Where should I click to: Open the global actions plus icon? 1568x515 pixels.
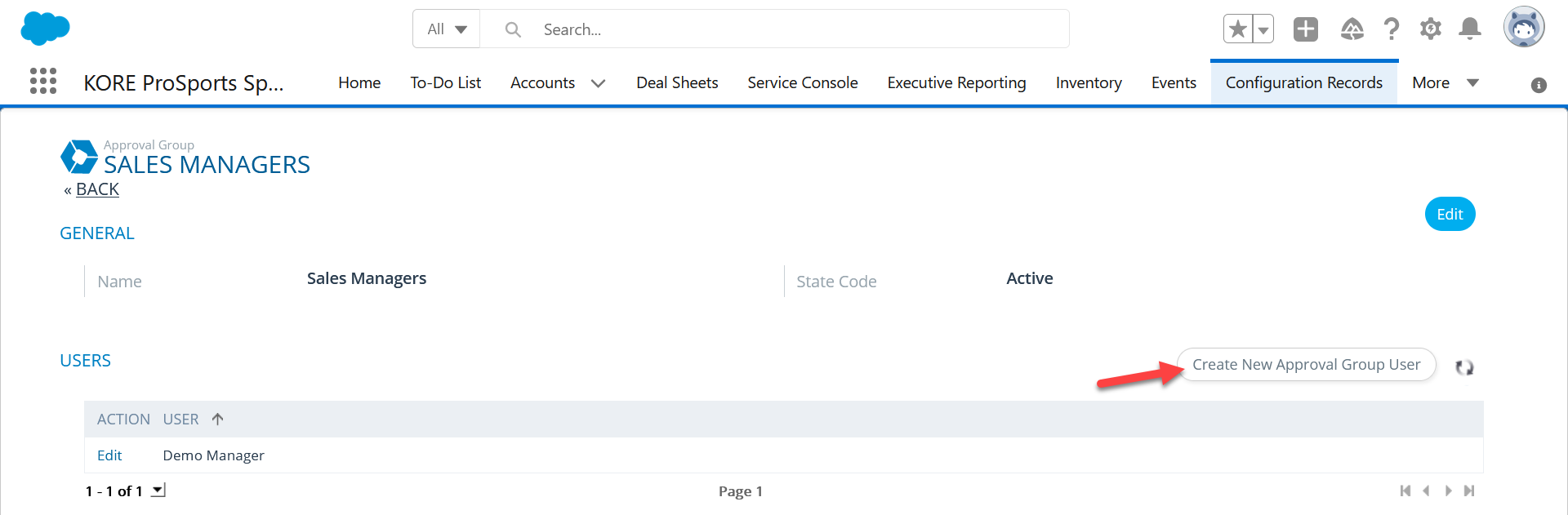click(1306, 29)
